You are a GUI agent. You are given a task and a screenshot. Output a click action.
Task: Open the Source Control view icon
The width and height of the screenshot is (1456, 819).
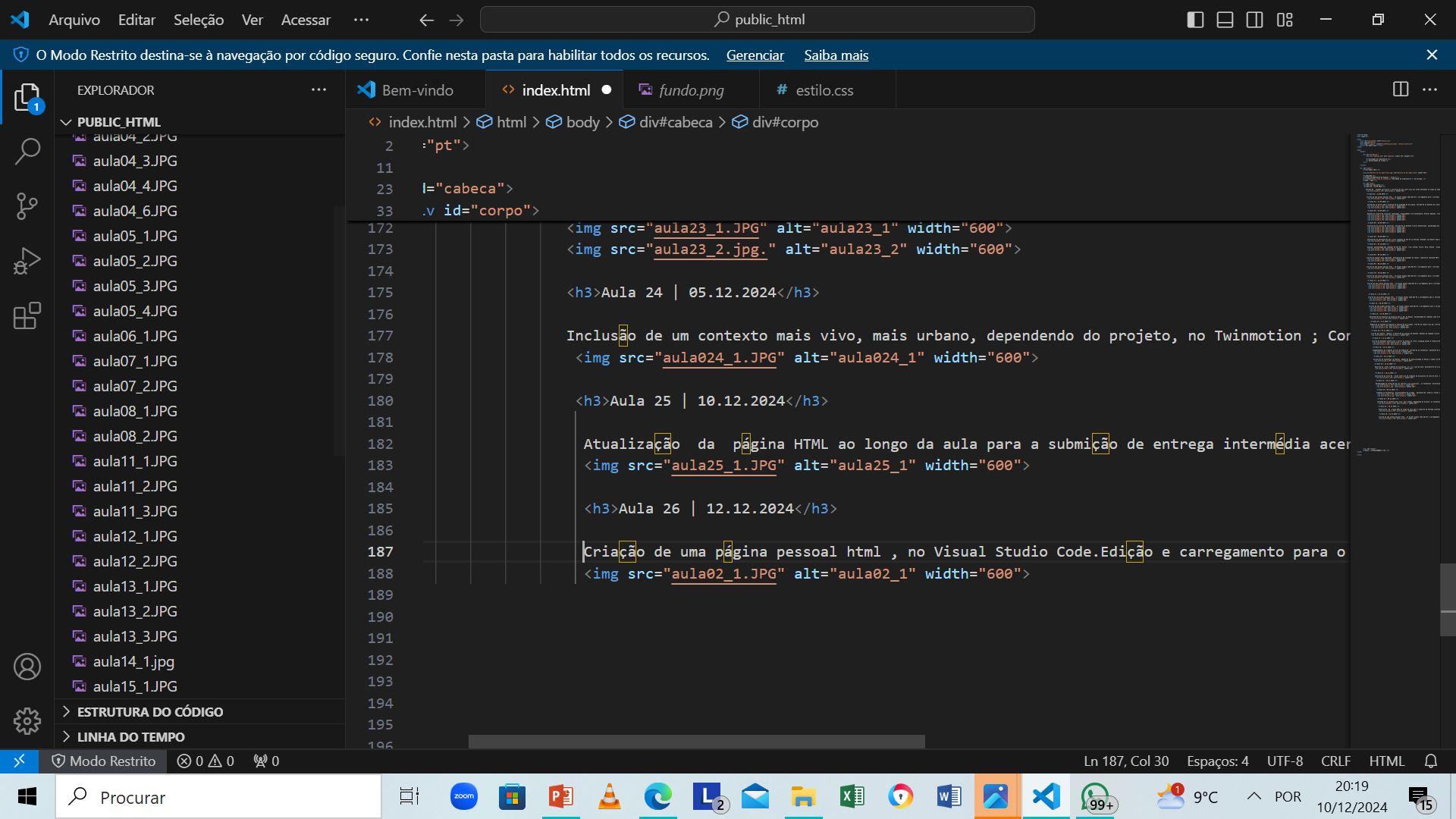click(27, 206)
